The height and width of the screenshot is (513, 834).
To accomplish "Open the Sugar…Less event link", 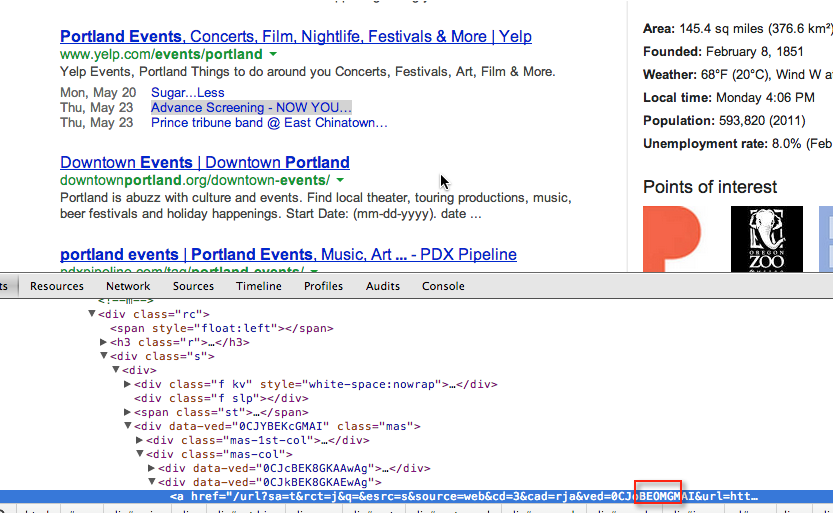I will pyautogui.click(x=187, y=93).
